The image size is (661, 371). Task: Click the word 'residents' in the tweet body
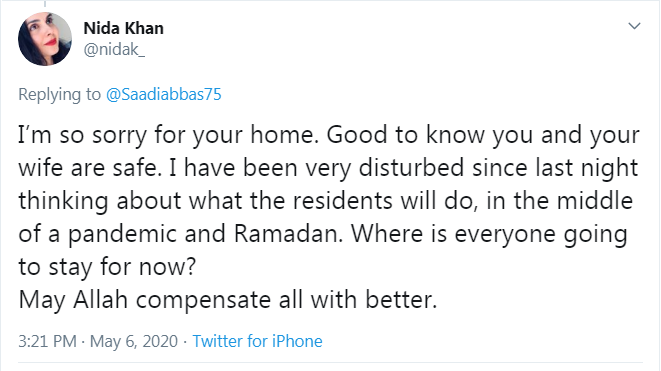pos(343,201)
